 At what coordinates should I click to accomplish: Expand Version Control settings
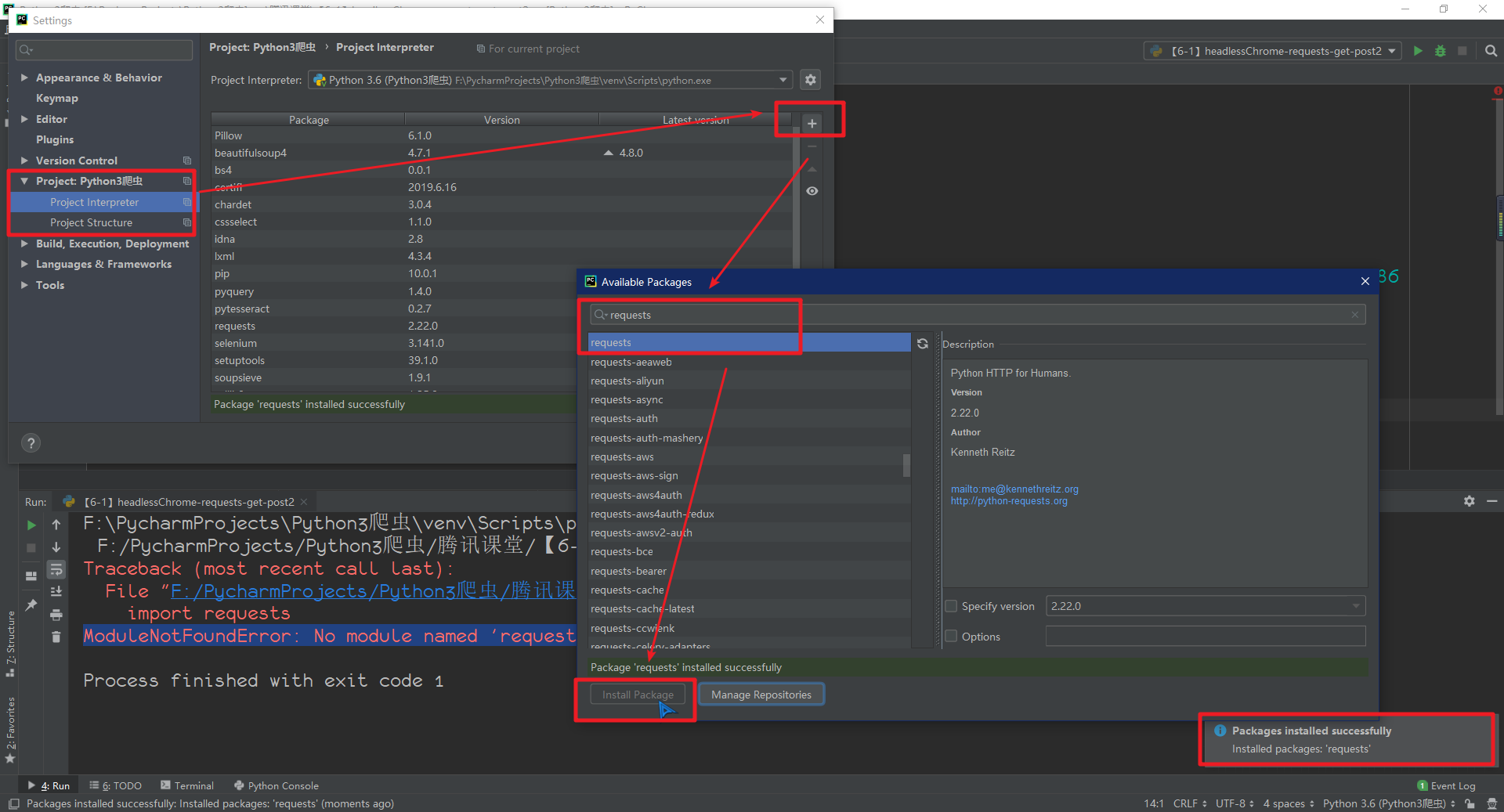pyautogui.click(x=24, y=161)
